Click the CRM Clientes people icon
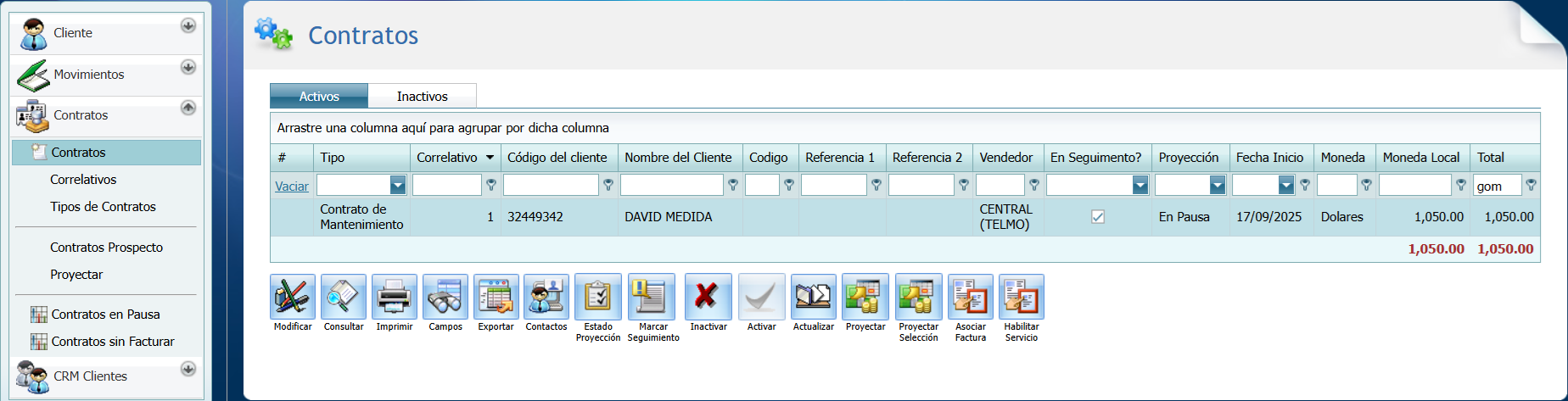The width and height of the screenshot is (1568, 401). point(33,376)
